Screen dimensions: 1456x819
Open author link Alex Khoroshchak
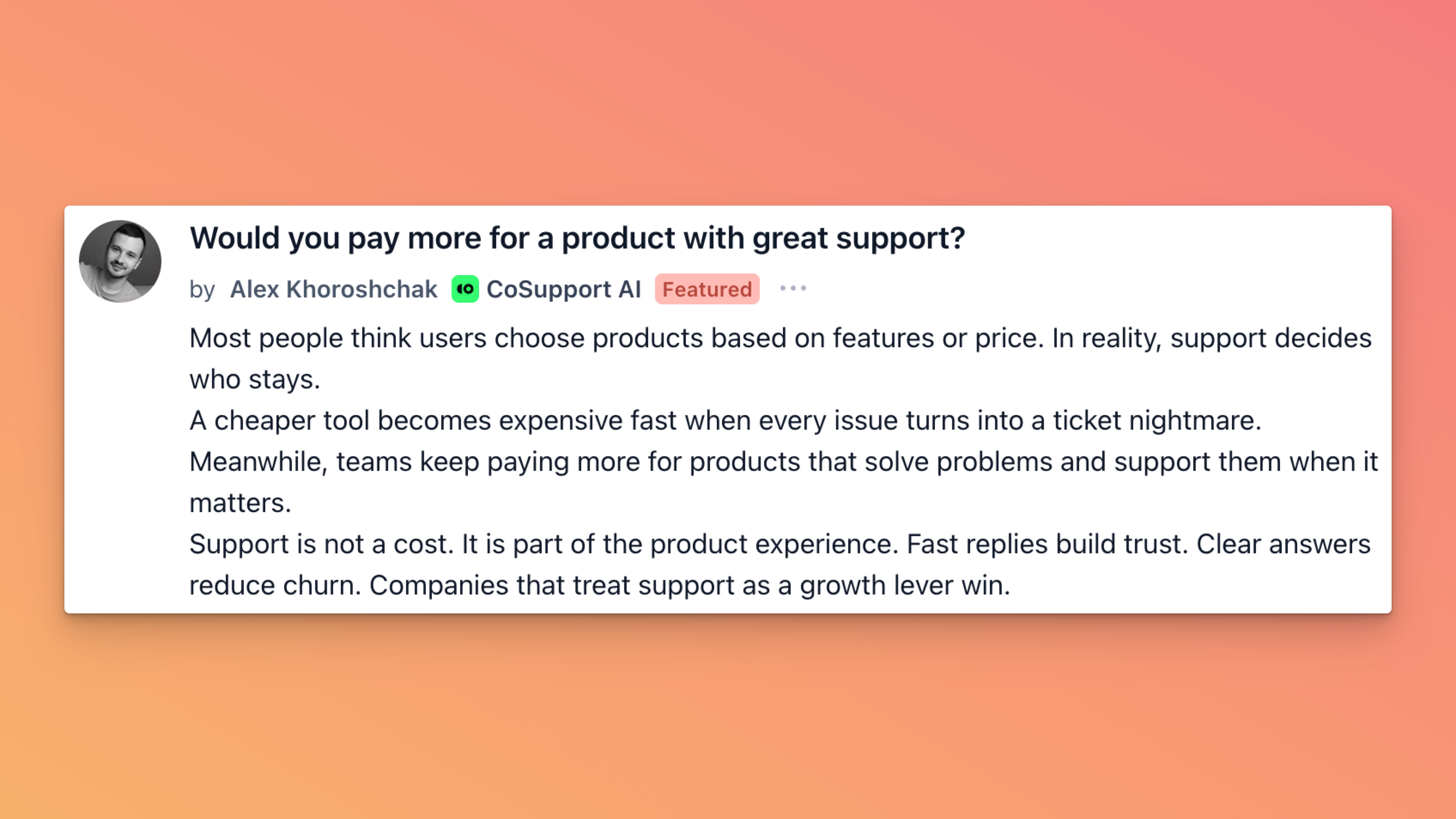(334, 289)
